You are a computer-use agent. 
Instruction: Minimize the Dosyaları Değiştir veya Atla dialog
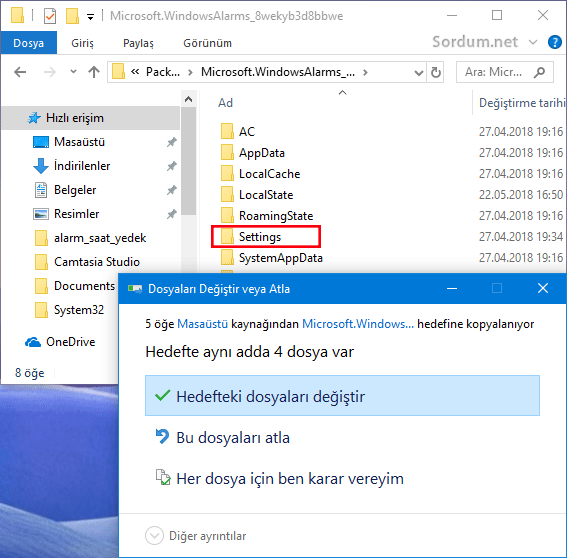pos(452,289)
